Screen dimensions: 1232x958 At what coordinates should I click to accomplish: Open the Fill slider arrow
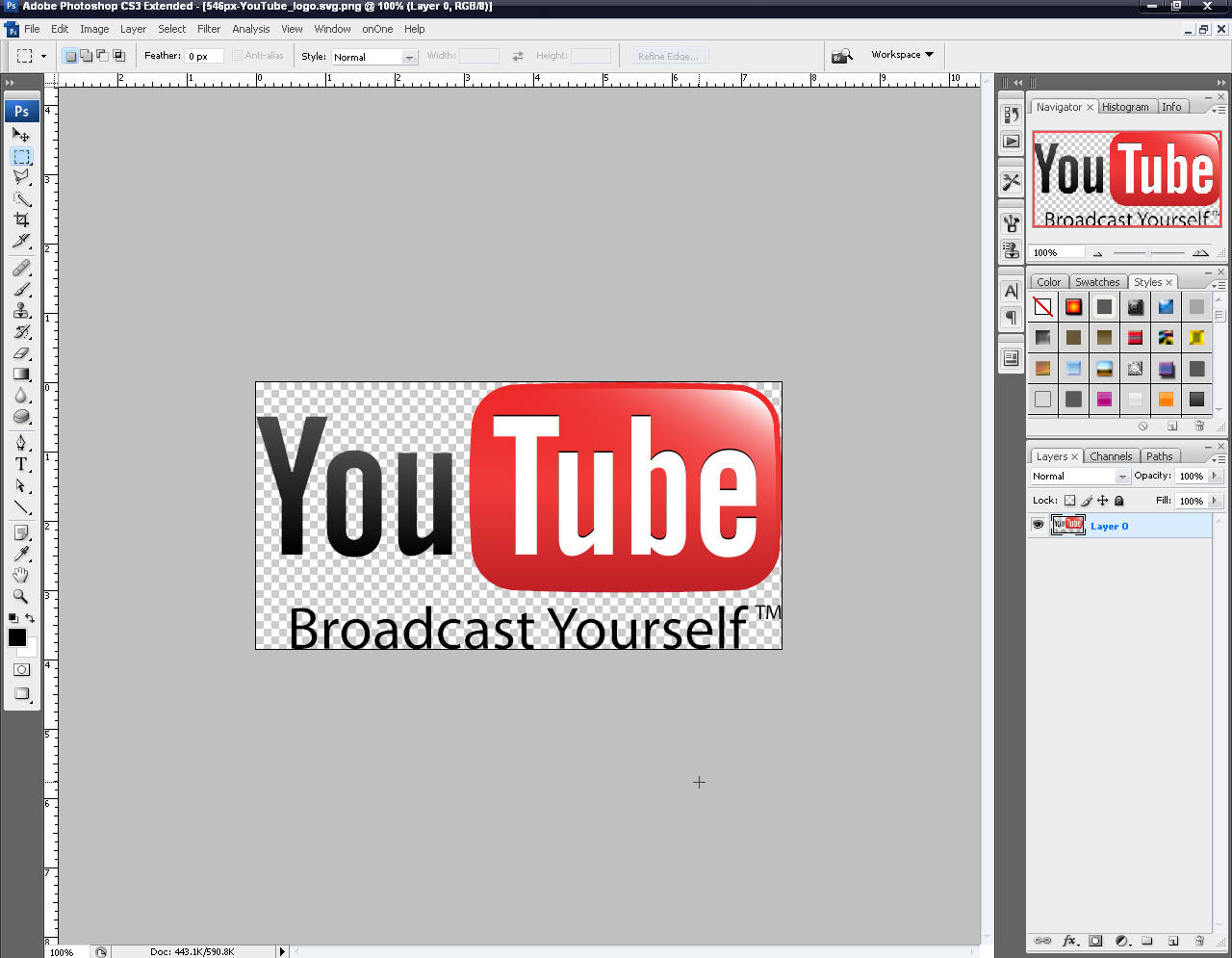point(1215,501)
